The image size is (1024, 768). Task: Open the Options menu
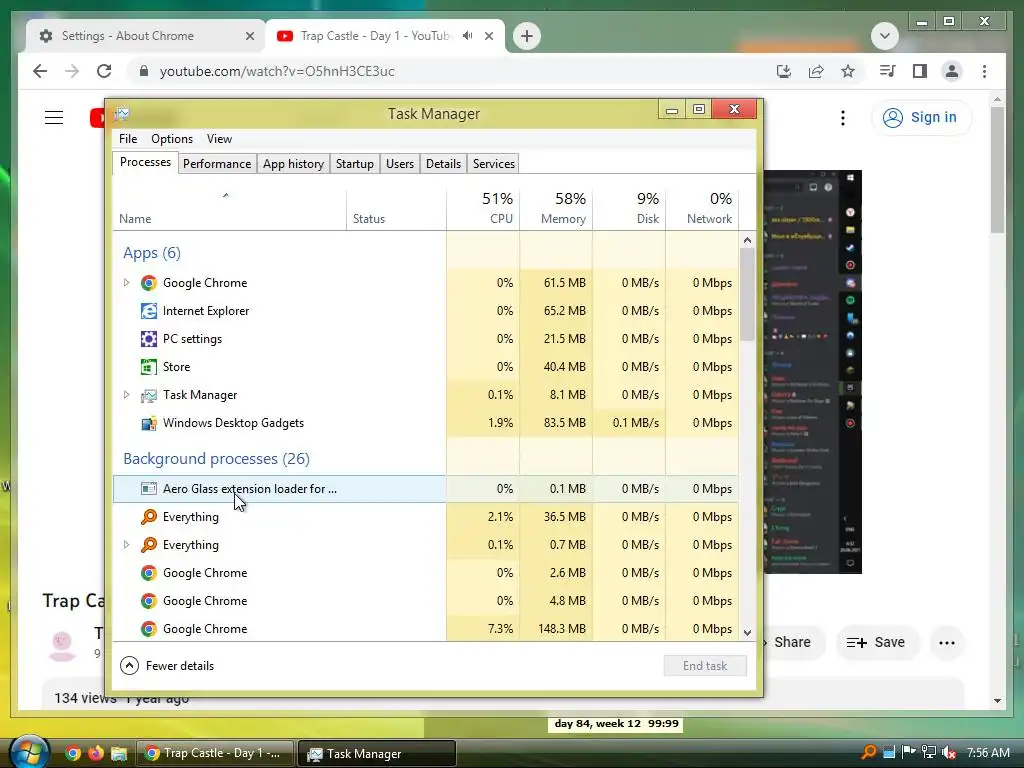(x=172, y=139)
